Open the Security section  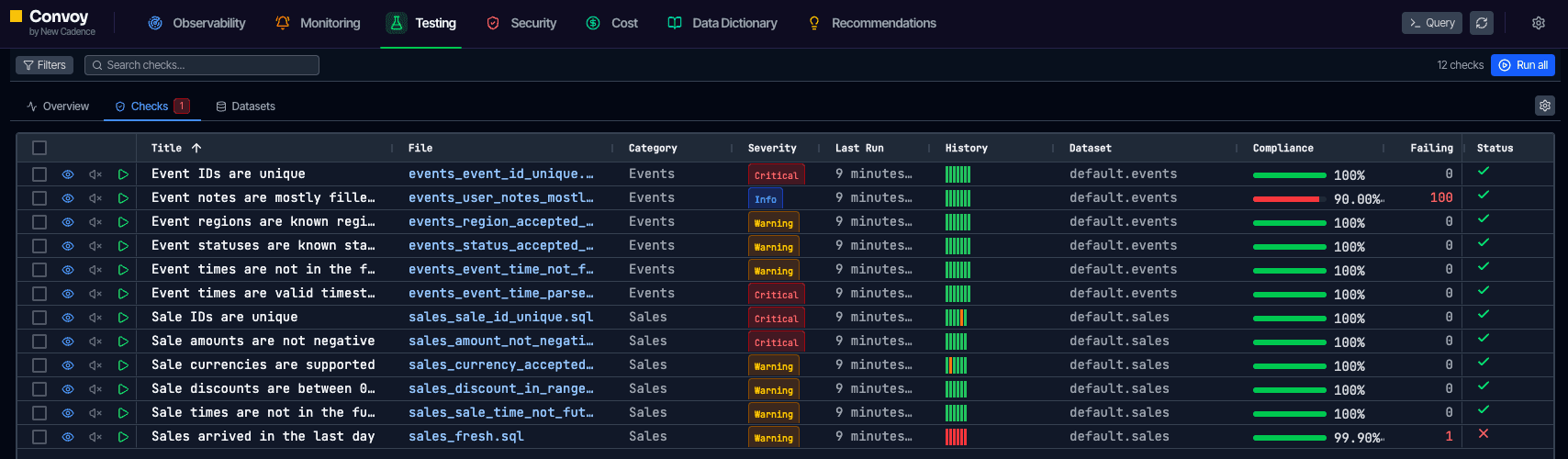point(521,23)
